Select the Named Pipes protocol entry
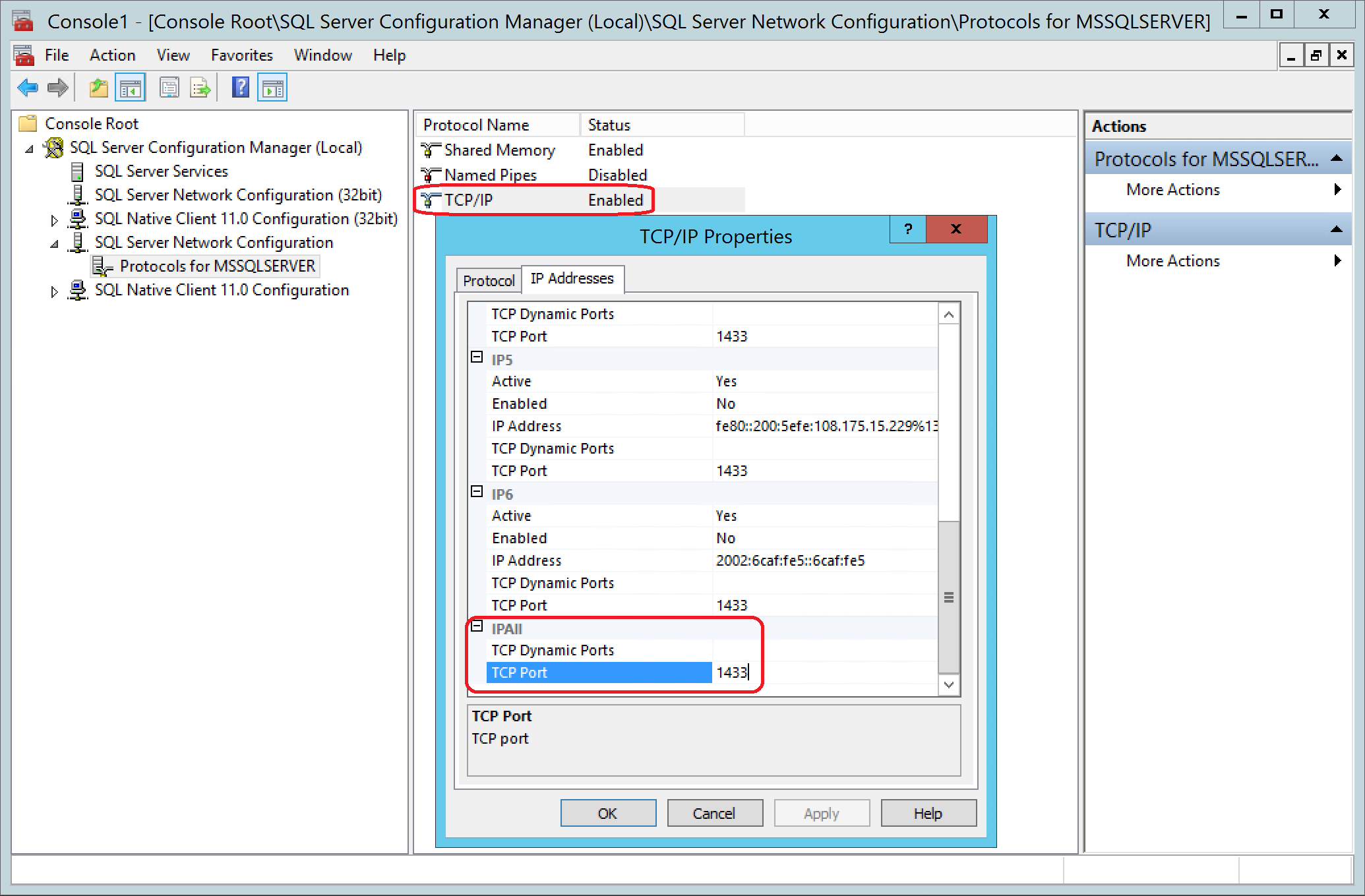The width and height of the screenshot is (1365, 896). tap(491, 175)
